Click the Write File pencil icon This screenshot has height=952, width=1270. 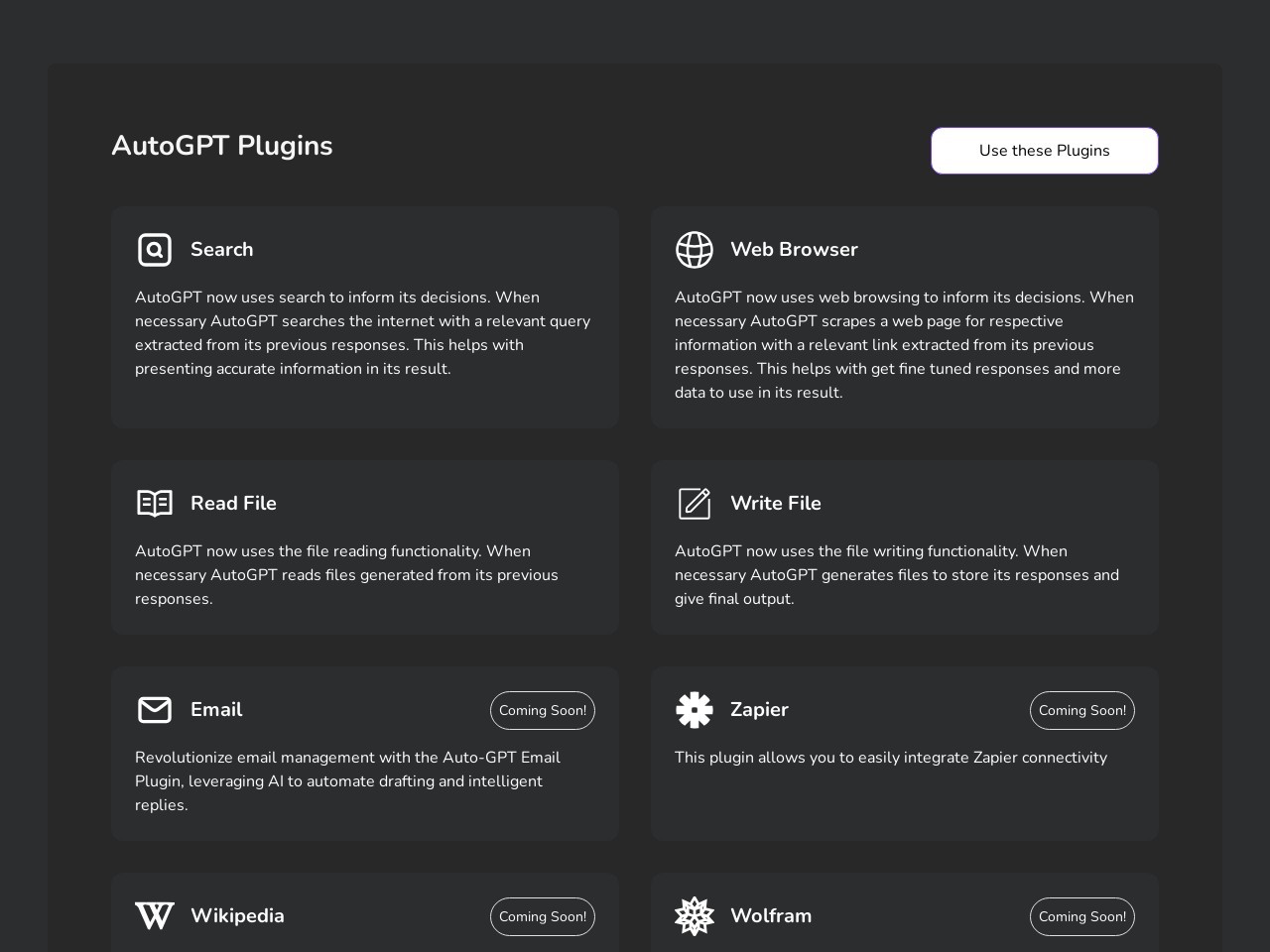tap(695, 504)
